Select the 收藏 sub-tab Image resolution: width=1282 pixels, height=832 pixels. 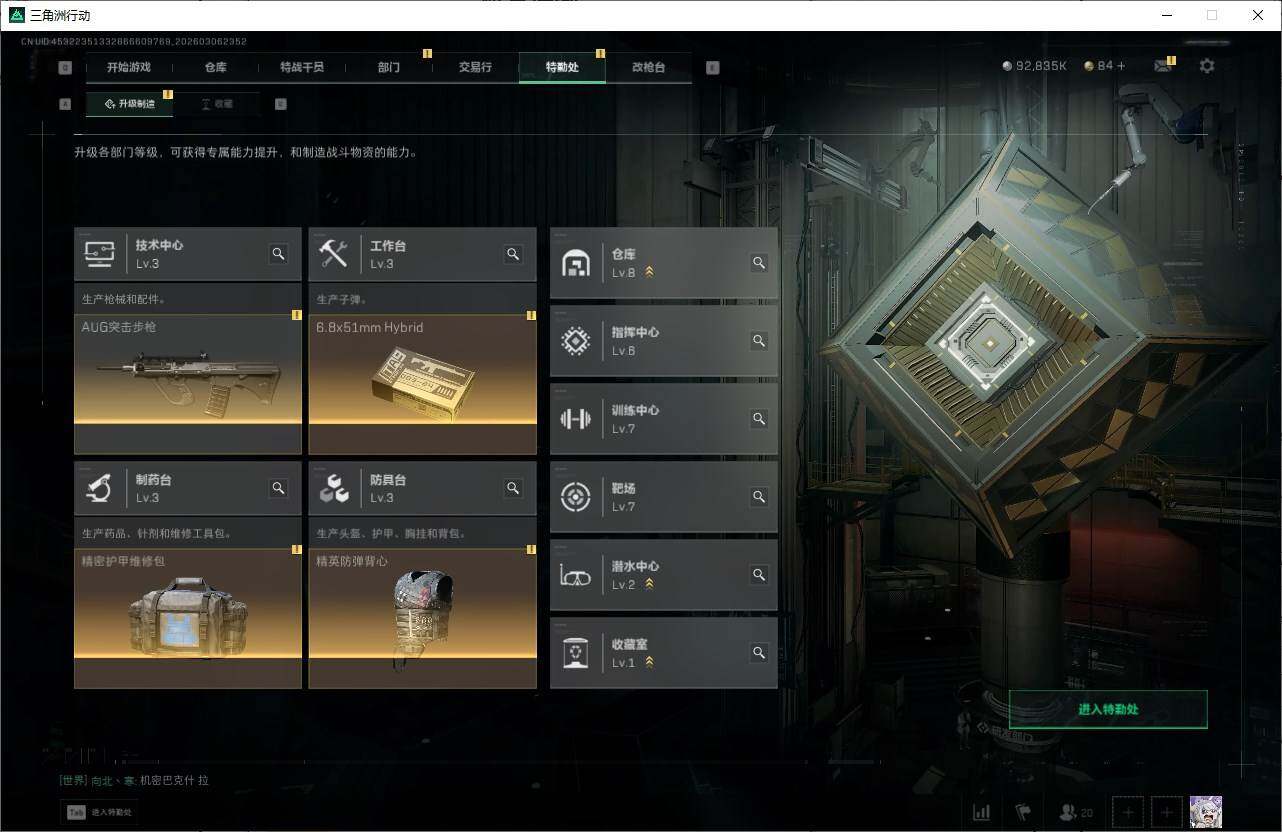tap(216, 104)
